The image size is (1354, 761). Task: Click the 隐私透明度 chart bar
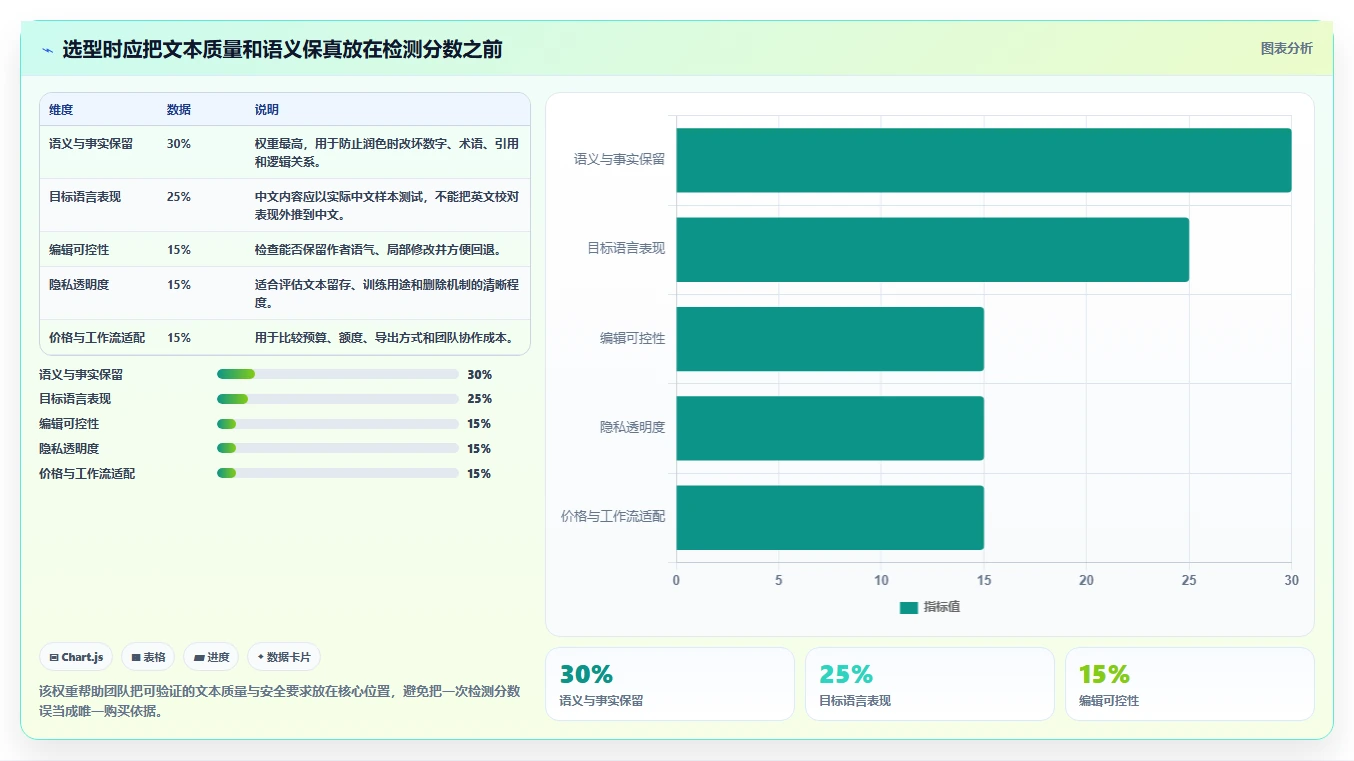tap(830, 428)
